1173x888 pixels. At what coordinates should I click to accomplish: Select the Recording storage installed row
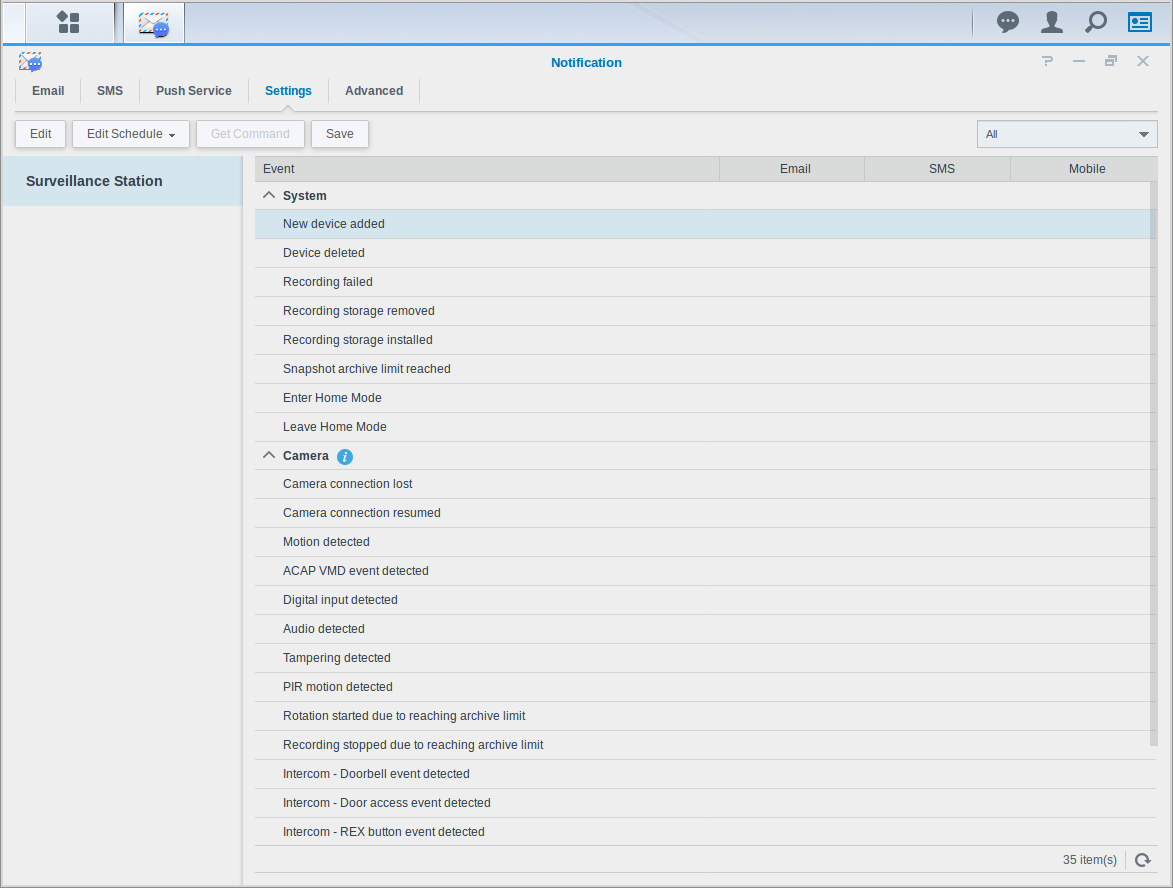coord(705,340)
